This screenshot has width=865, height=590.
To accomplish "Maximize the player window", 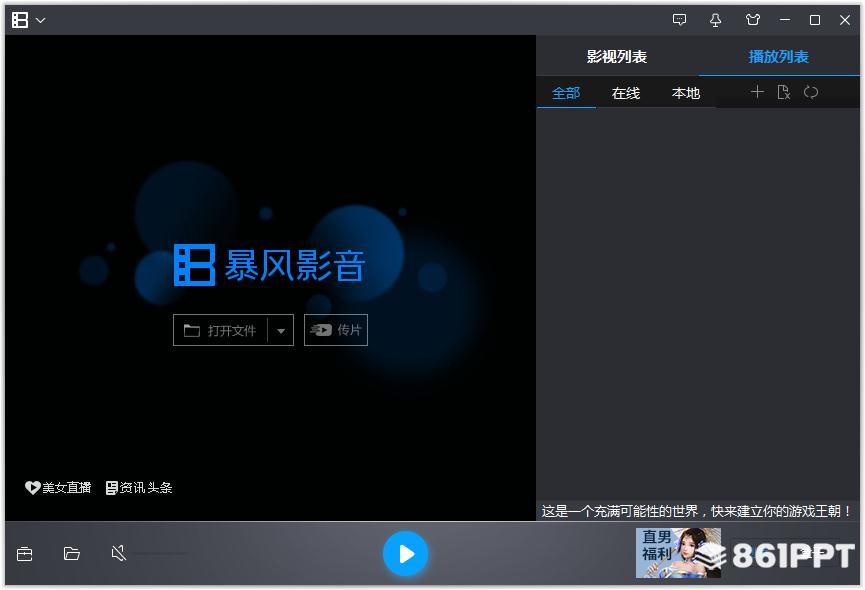I will click(x=814, y=20).
